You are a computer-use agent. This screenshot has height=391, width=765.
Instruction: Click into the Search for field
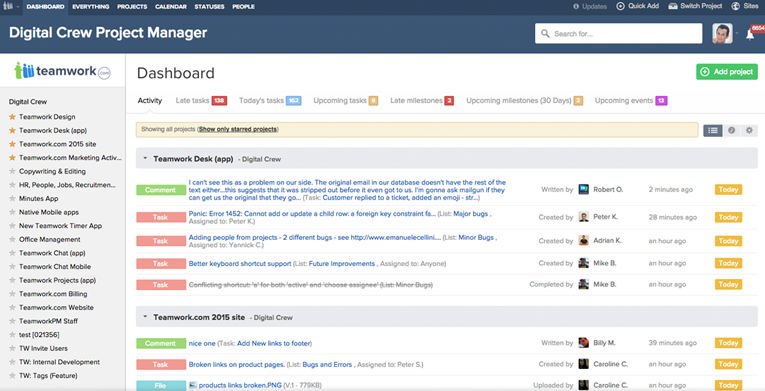(x=618, y=34)
